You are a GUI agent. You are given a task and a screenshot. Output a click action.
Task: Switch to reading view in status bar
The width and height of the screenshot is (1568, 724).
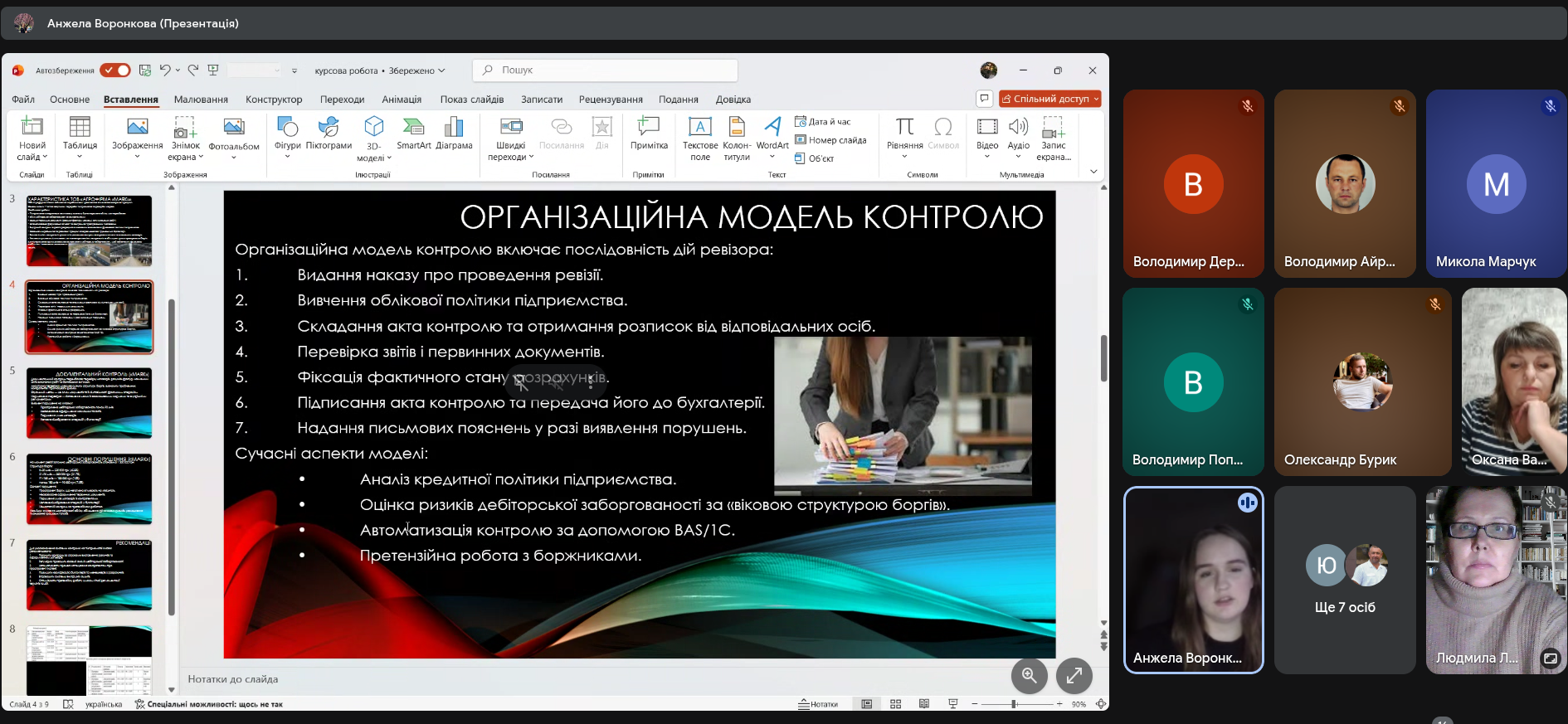click(x=923, y=704)
